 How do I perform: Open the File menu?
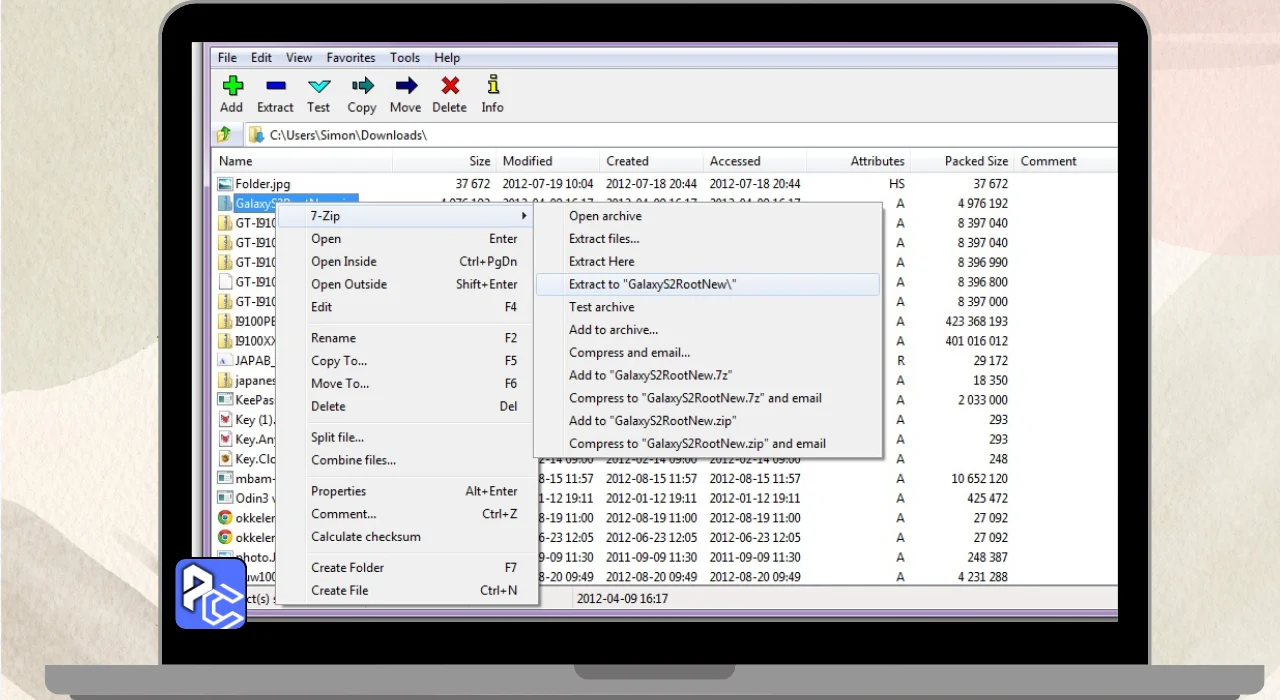tap(227, 58)
